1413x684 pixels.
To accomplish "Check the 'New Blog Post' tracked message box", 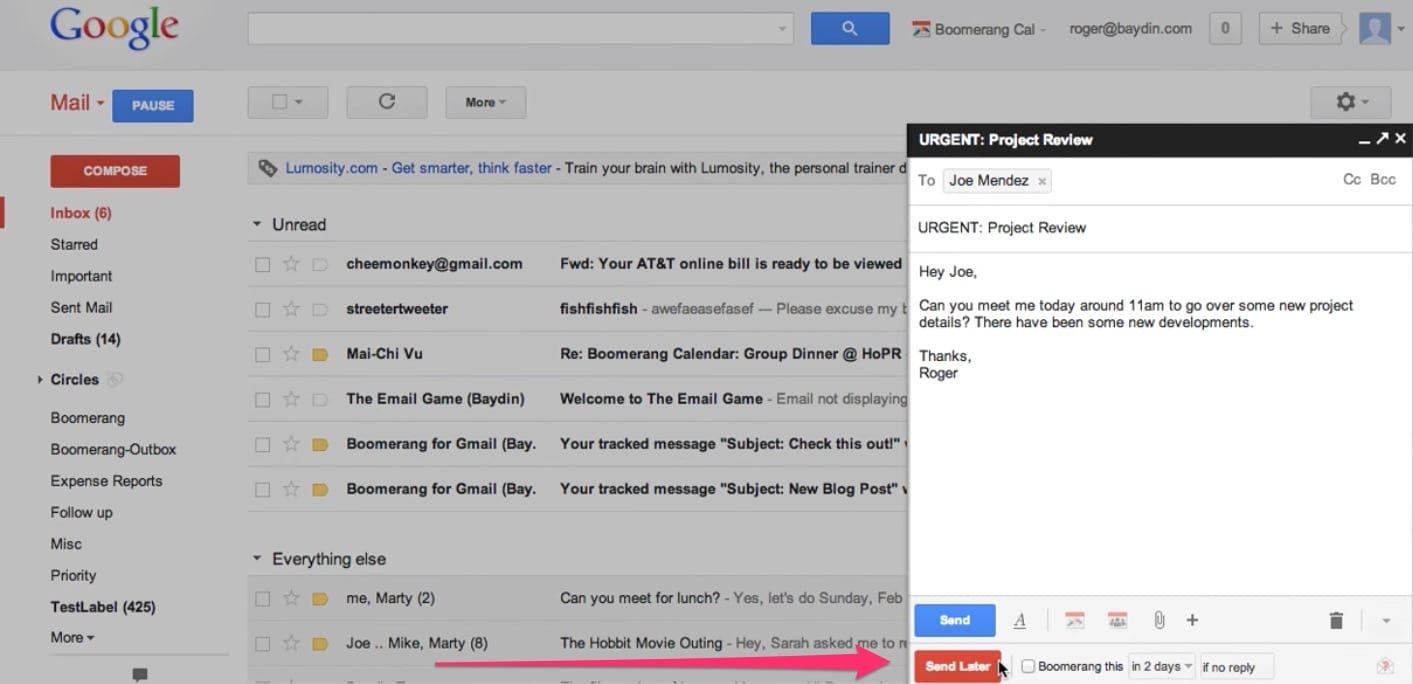I will coord(262,490).
